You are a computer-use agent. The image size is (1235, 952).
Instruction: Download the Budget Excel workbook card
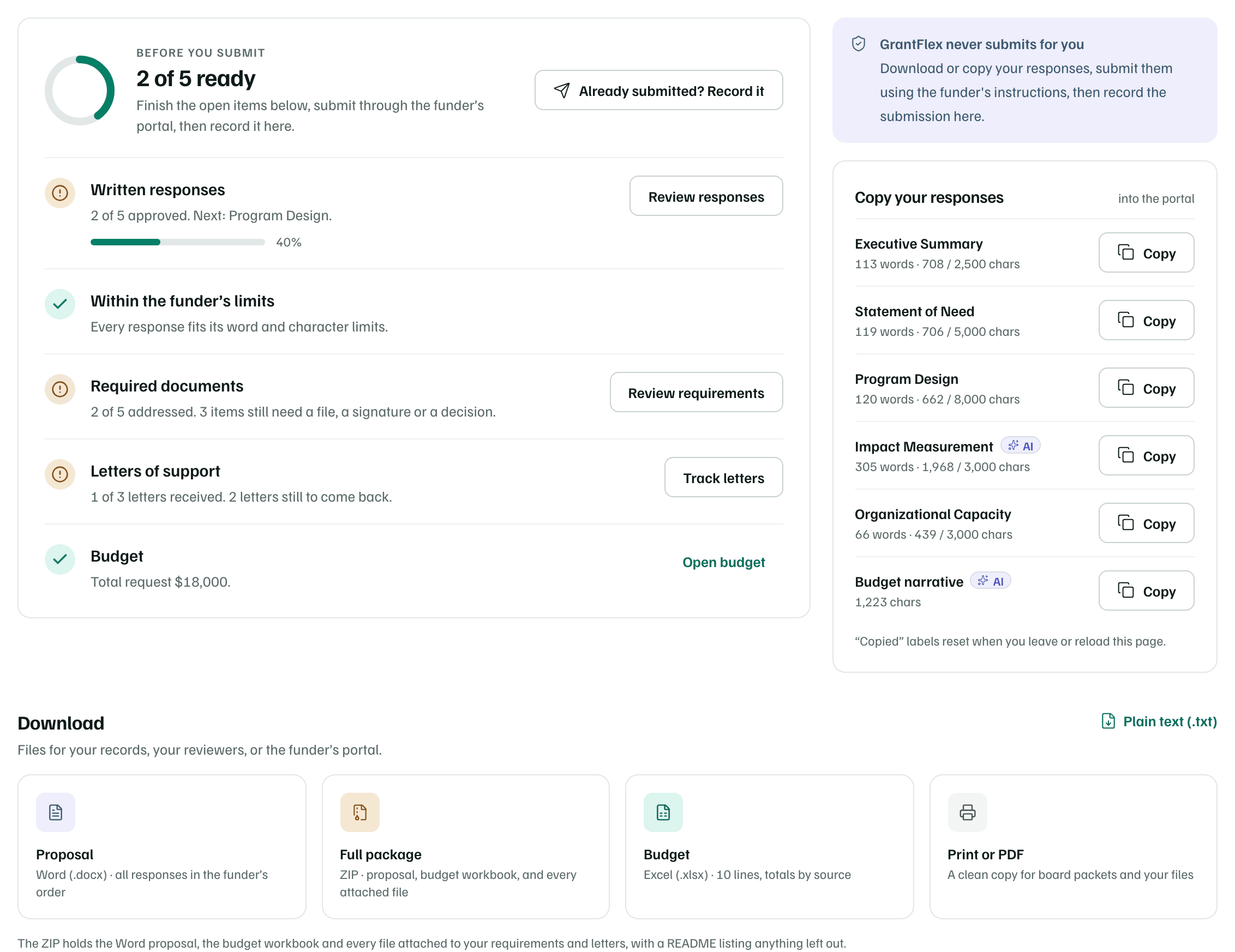tap(770, 847)
